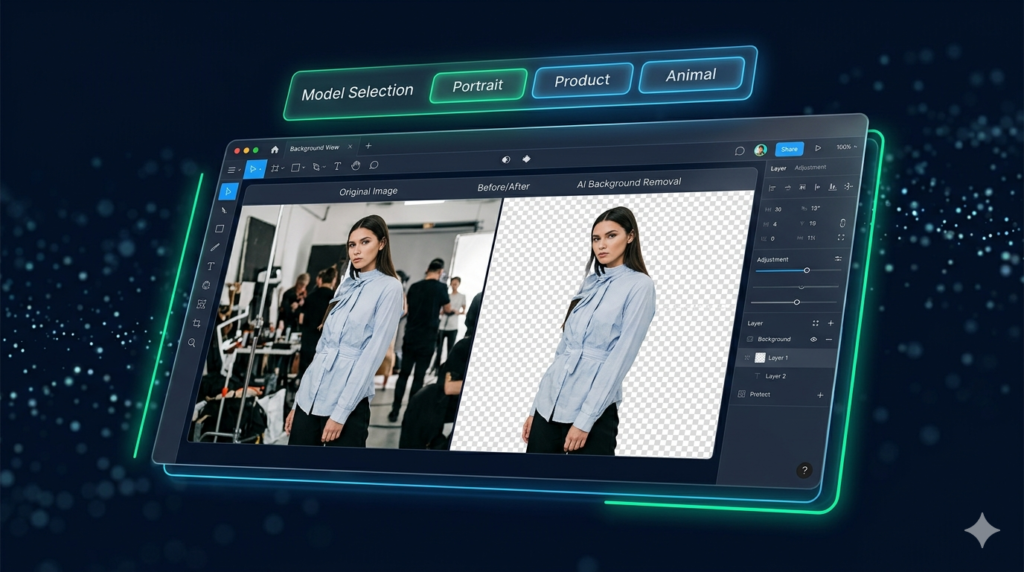This screenshot has width=1024, height=572.
Task: Click the third Adjustment slider handle
Action: 797,302
